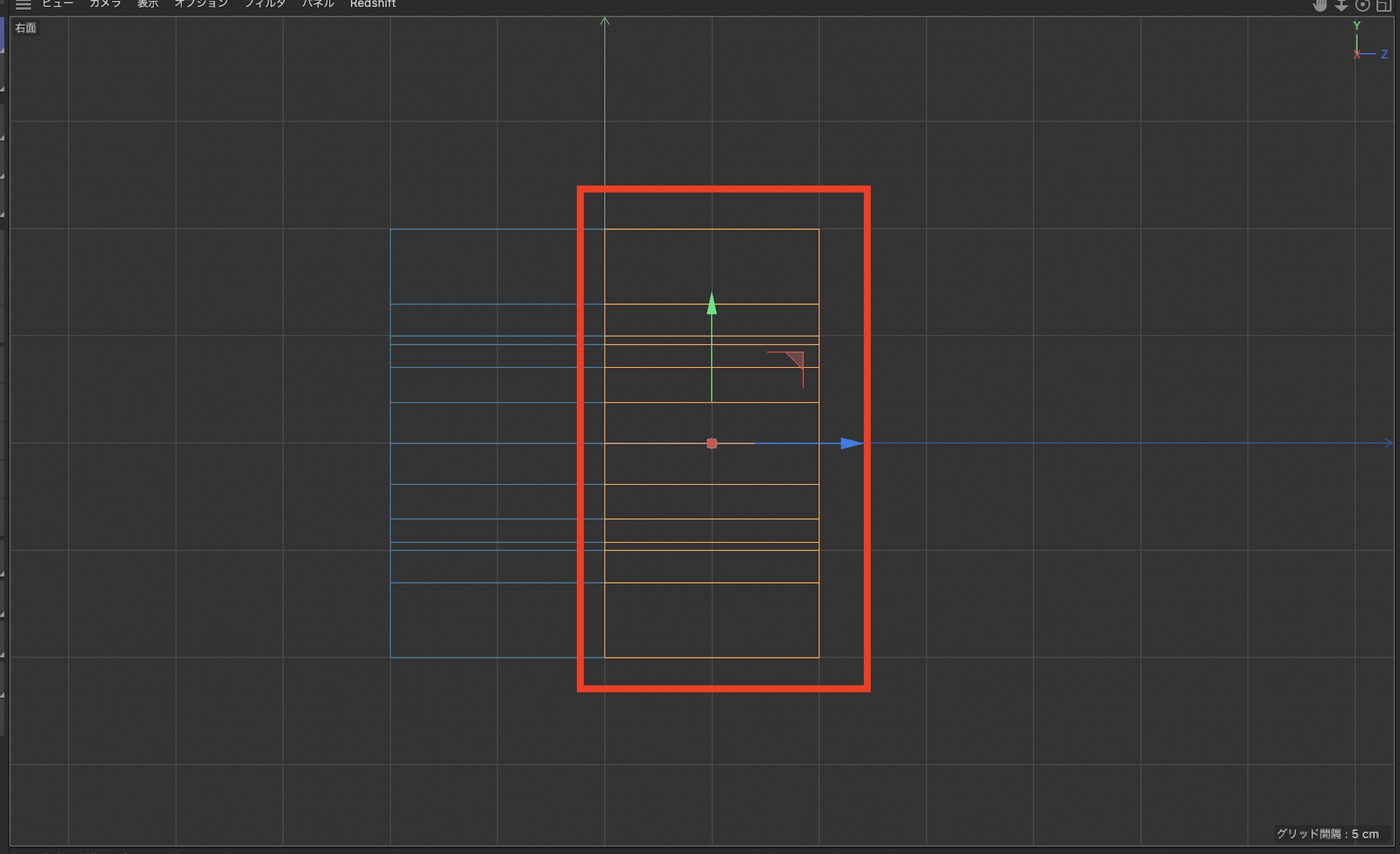Click the orbit rotate view icon

coord(1362,6)
